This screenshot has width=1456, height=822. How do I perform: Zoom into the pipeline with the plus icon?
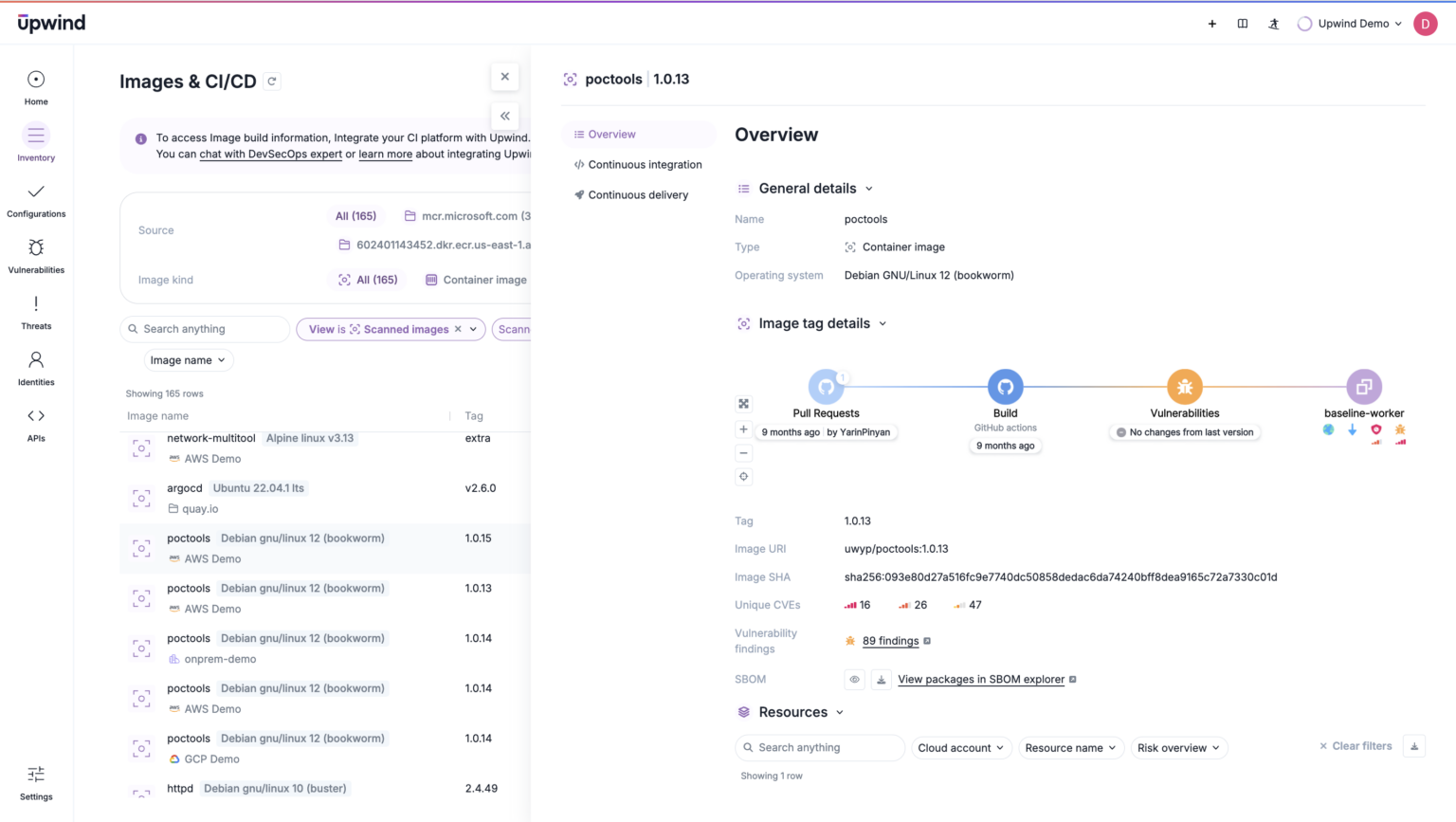click(x=743, y=429)
